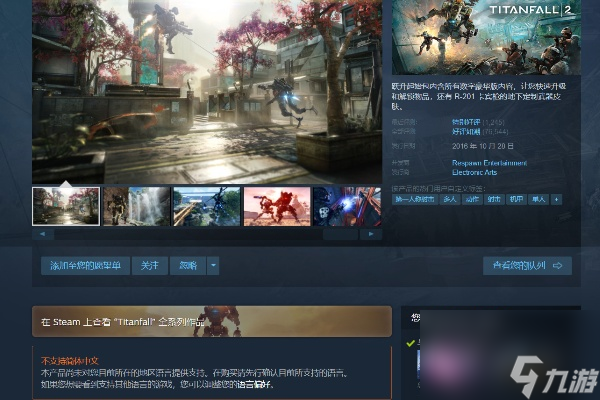600x400 pixels.
Task: Click the main gameplay screenshot
Action: [207, 92]
